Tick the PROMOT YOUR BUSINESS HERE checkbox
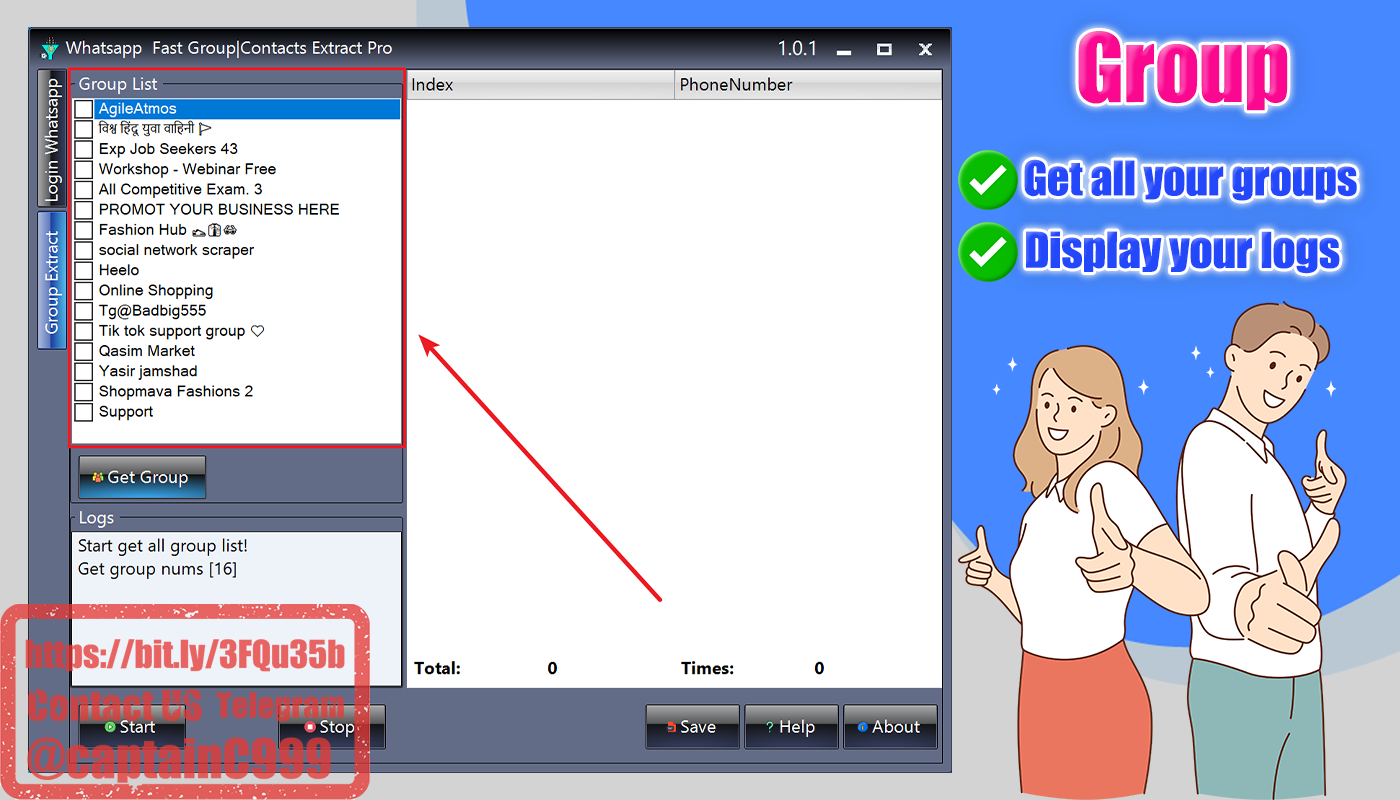The width and height of the screenshot is (1400, 800). 84,210
